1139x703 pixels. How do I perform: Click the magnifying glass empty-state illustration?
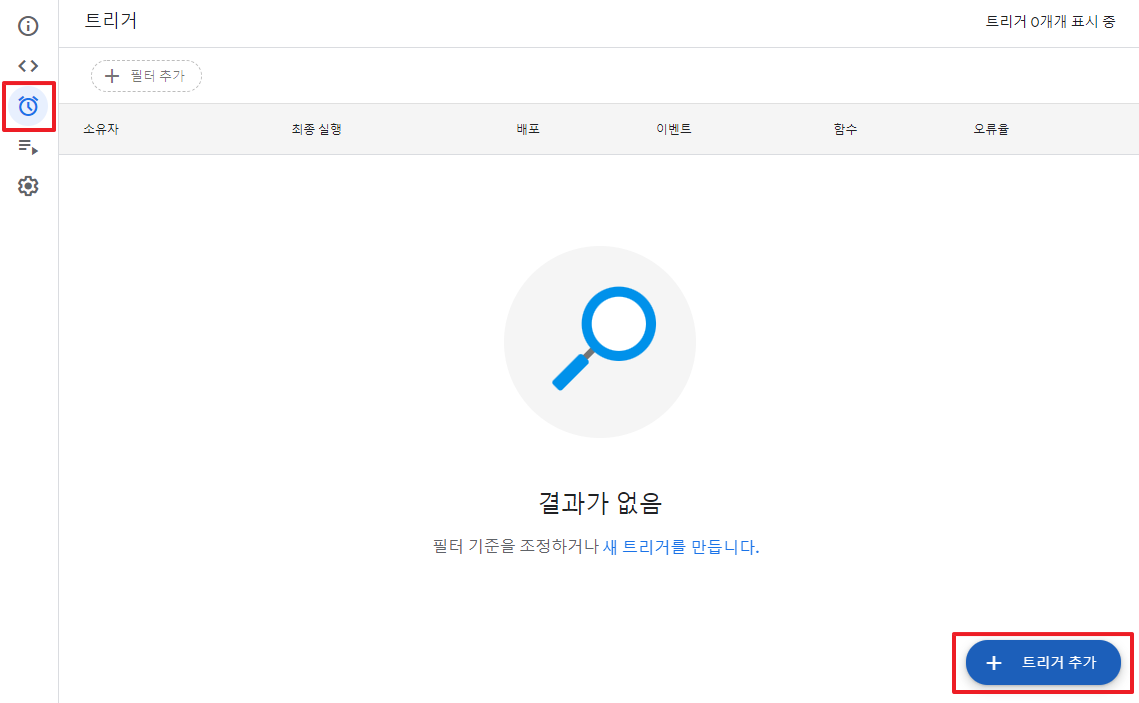[598, 341]
